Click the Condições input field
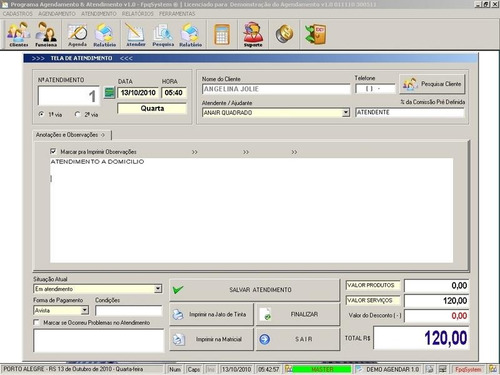500x375 pixels. tap(129, 310)
